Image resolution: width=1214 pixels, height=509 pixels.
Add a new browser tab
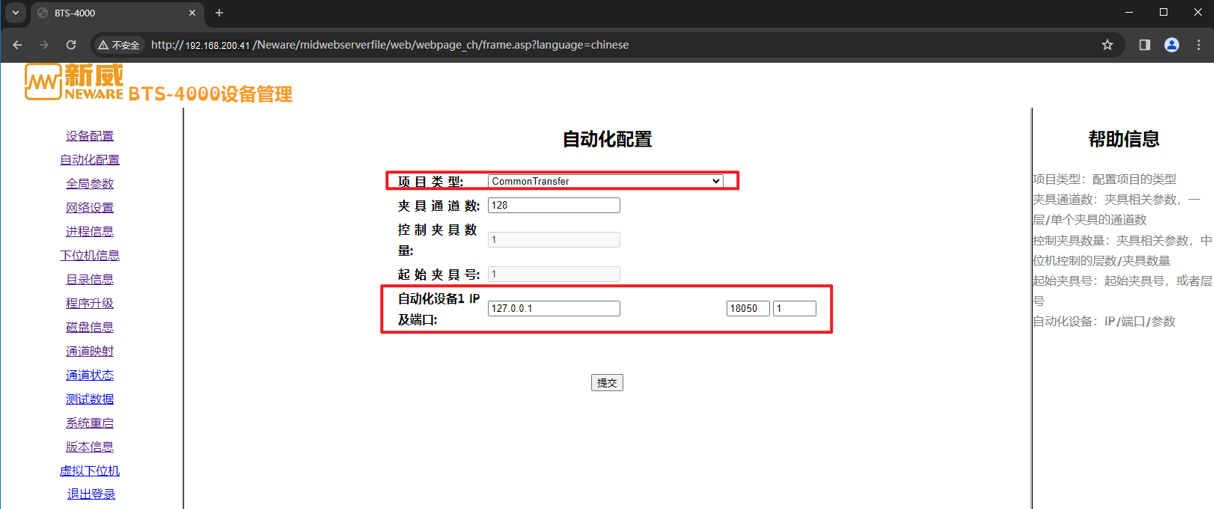click(x=219, y=13)
